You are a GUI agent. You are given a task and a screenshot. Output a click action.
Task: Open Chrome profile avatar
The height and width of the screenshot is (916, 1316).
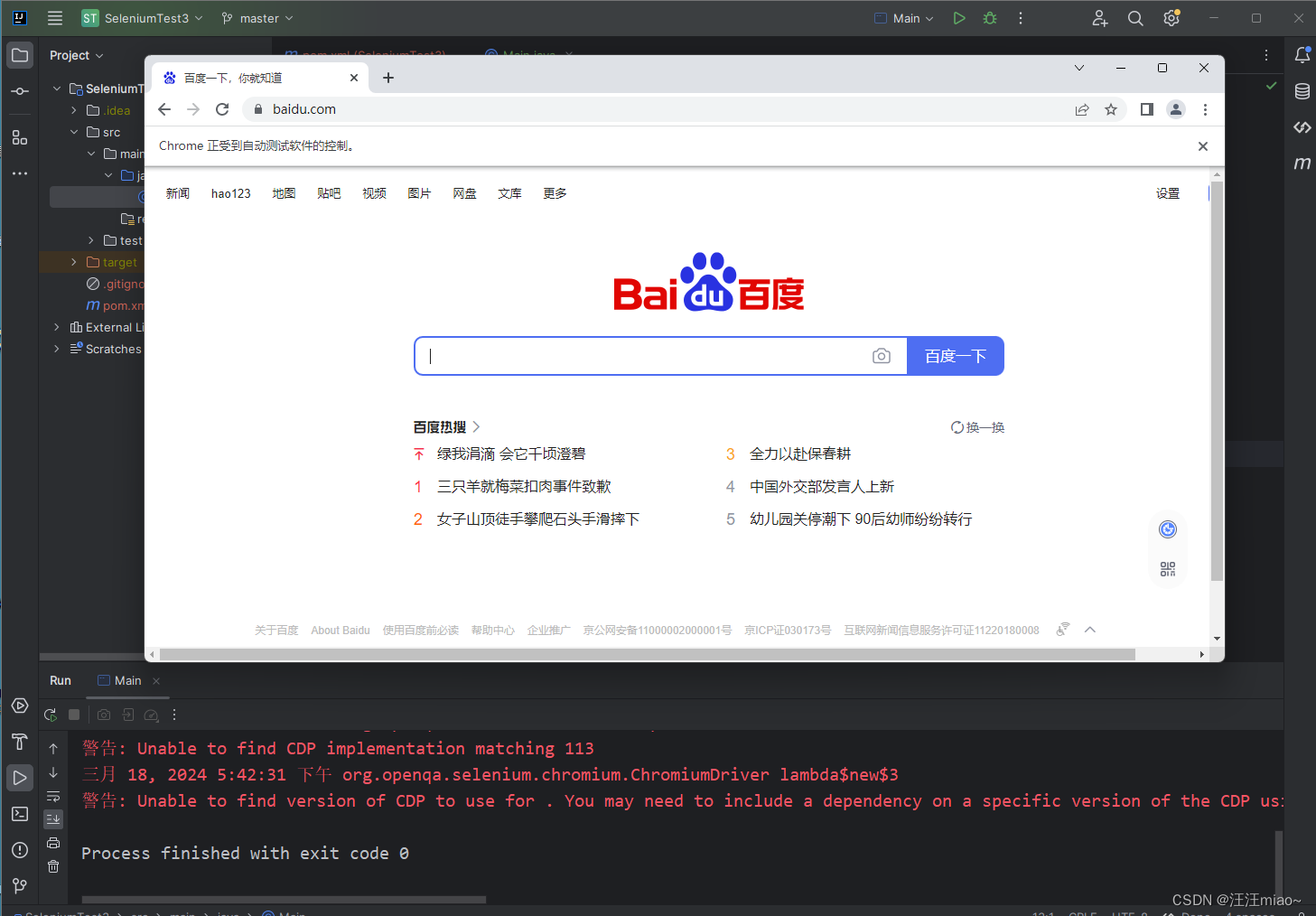[1176, 109]
